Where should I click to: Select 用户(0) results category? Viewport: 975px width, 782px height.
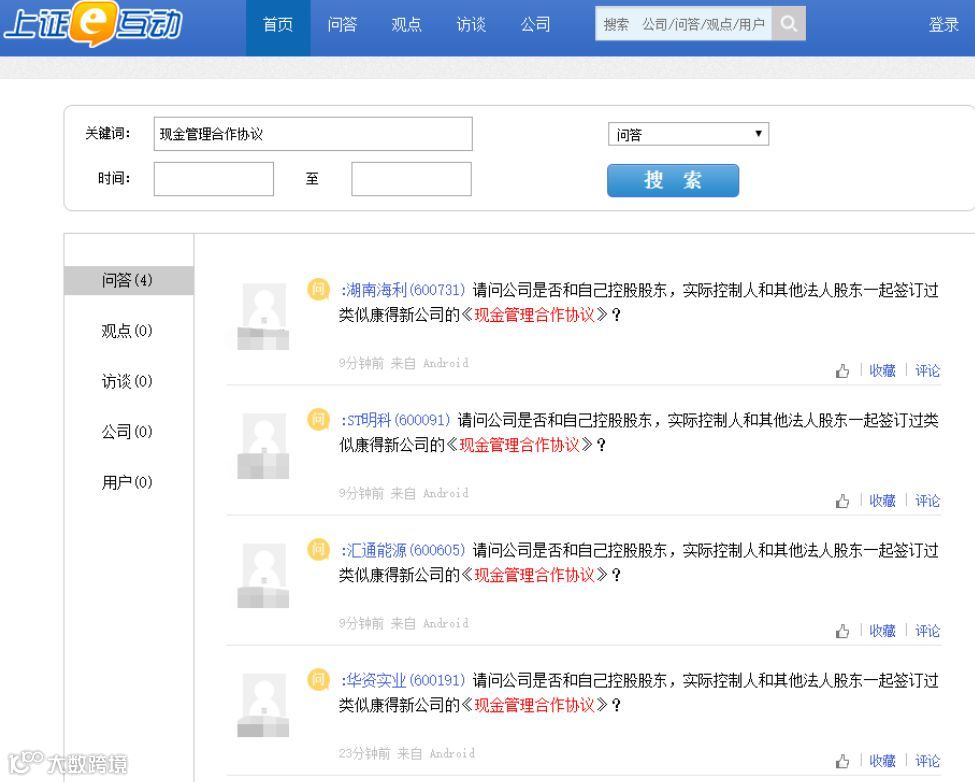[127, 482]
